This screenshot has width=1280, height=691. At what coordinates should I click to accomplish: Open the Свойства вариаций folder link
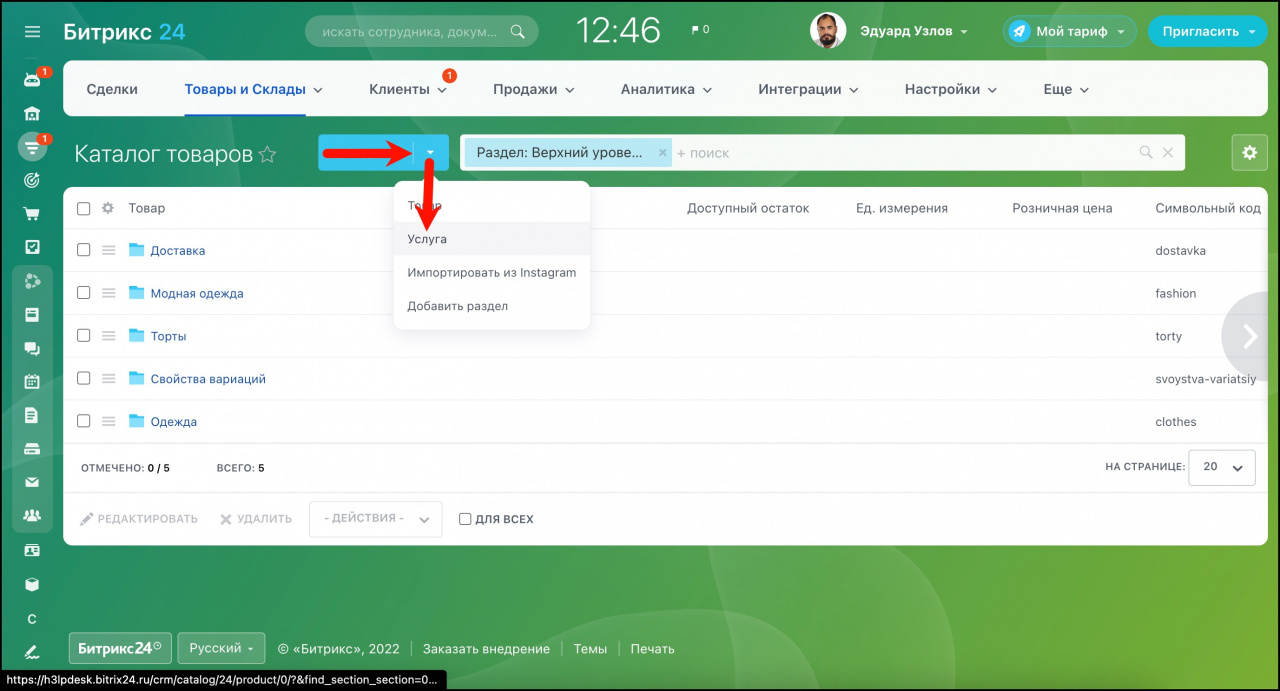pyautogui.click(x=208, y=379)
